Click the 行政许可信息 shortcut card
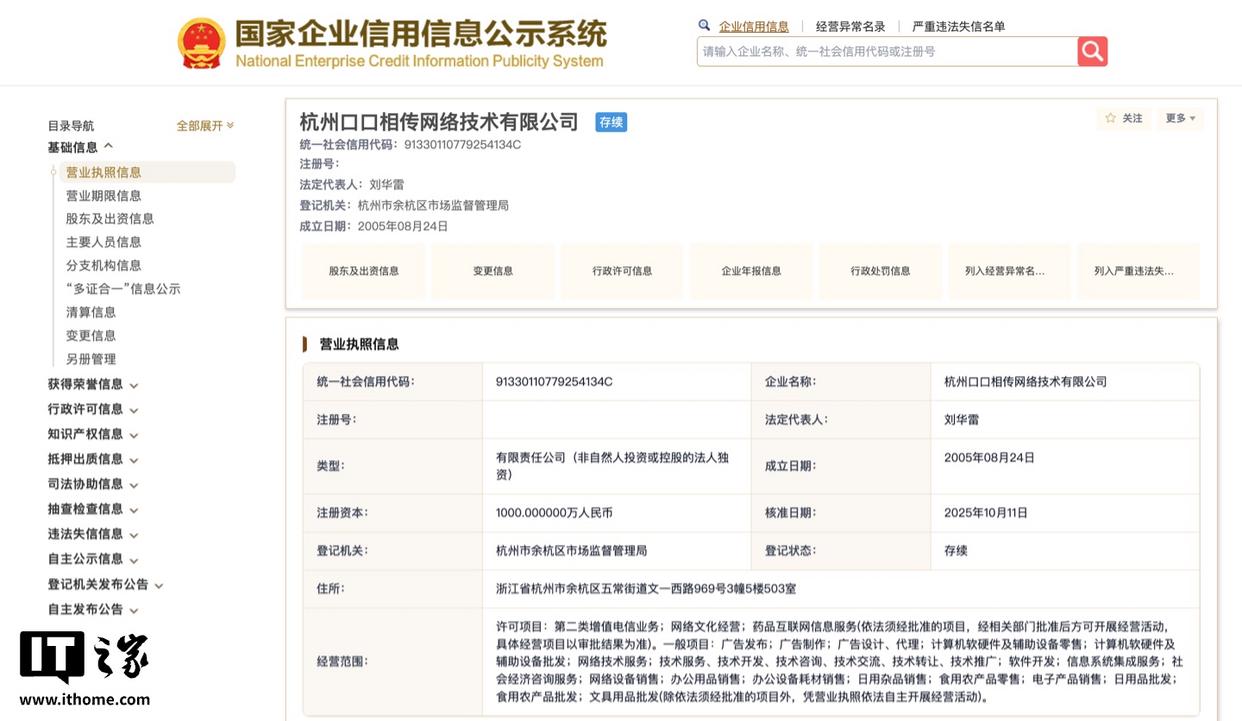The height and width of the screenshot is (721, 1242). pyautogui.click(x=622, y=271)
